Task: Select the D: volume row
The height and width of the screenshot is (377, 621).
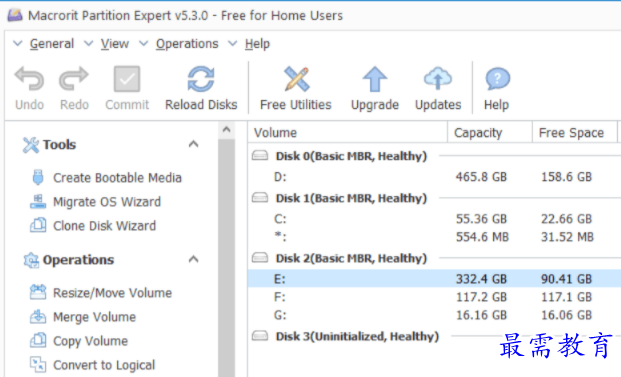Action: pyautogui.click(x=434, y=177)
